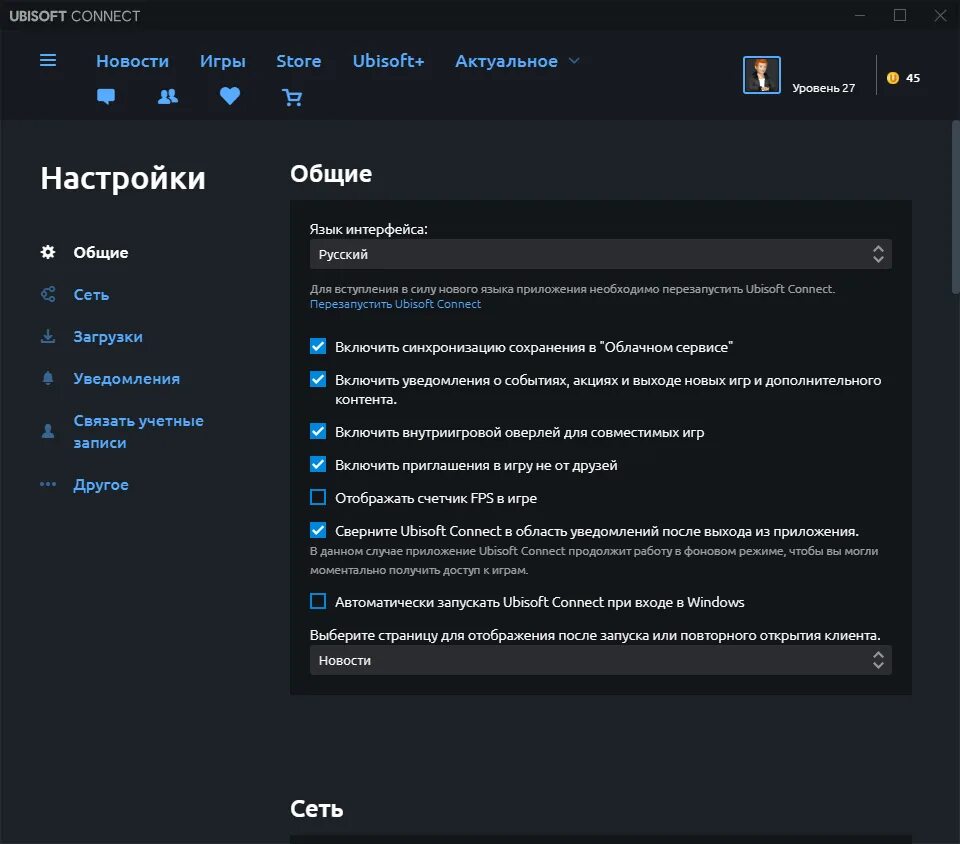The width and height of the screenshot is (960, 844).
Task: Open the hamburger menu icon
Action: tap(48, 60)
